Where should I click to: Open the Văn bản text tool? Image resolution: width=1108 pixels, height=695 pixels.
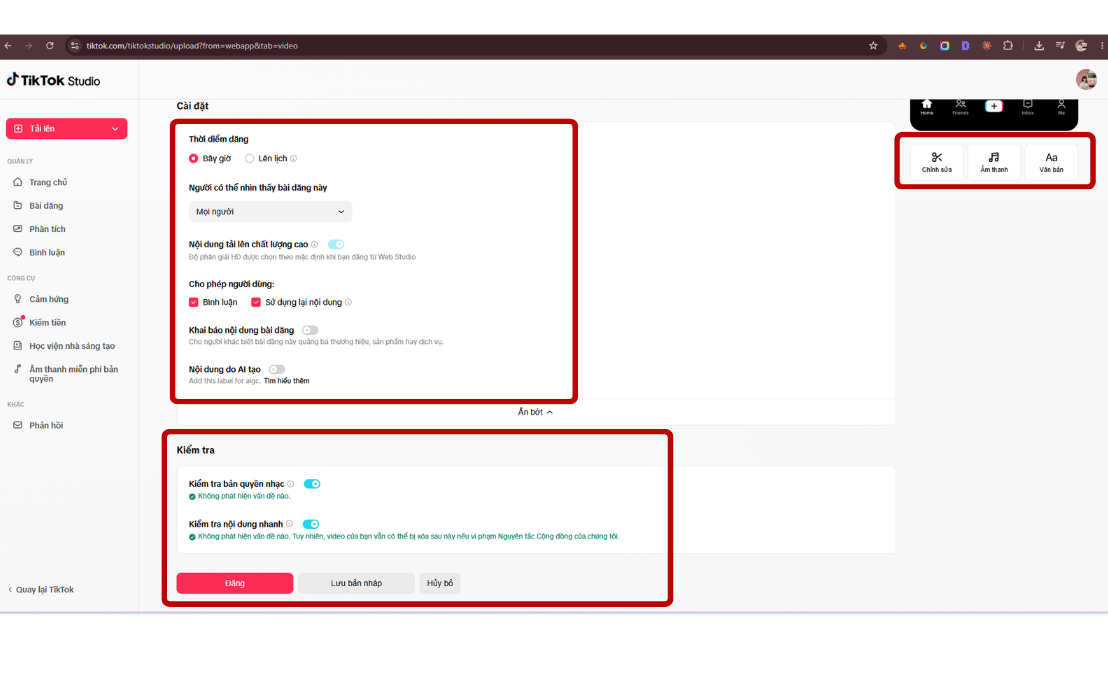tap(1051, 162)
